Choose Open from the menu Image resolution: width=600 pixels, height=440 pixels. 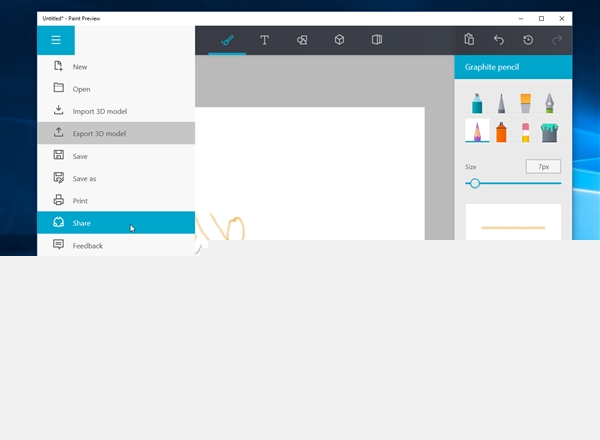[x=116, y=89]
